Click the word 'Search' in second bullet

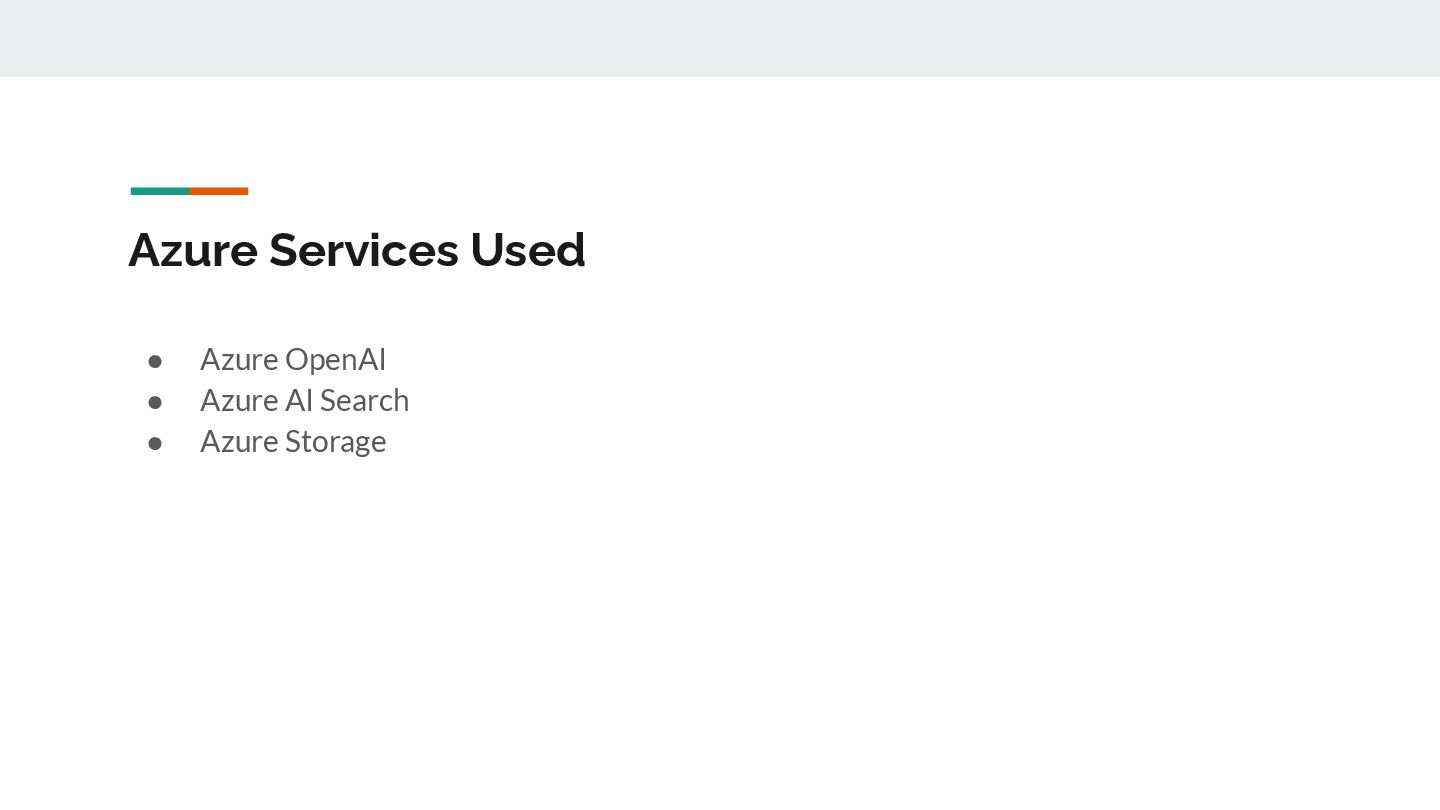365,400
